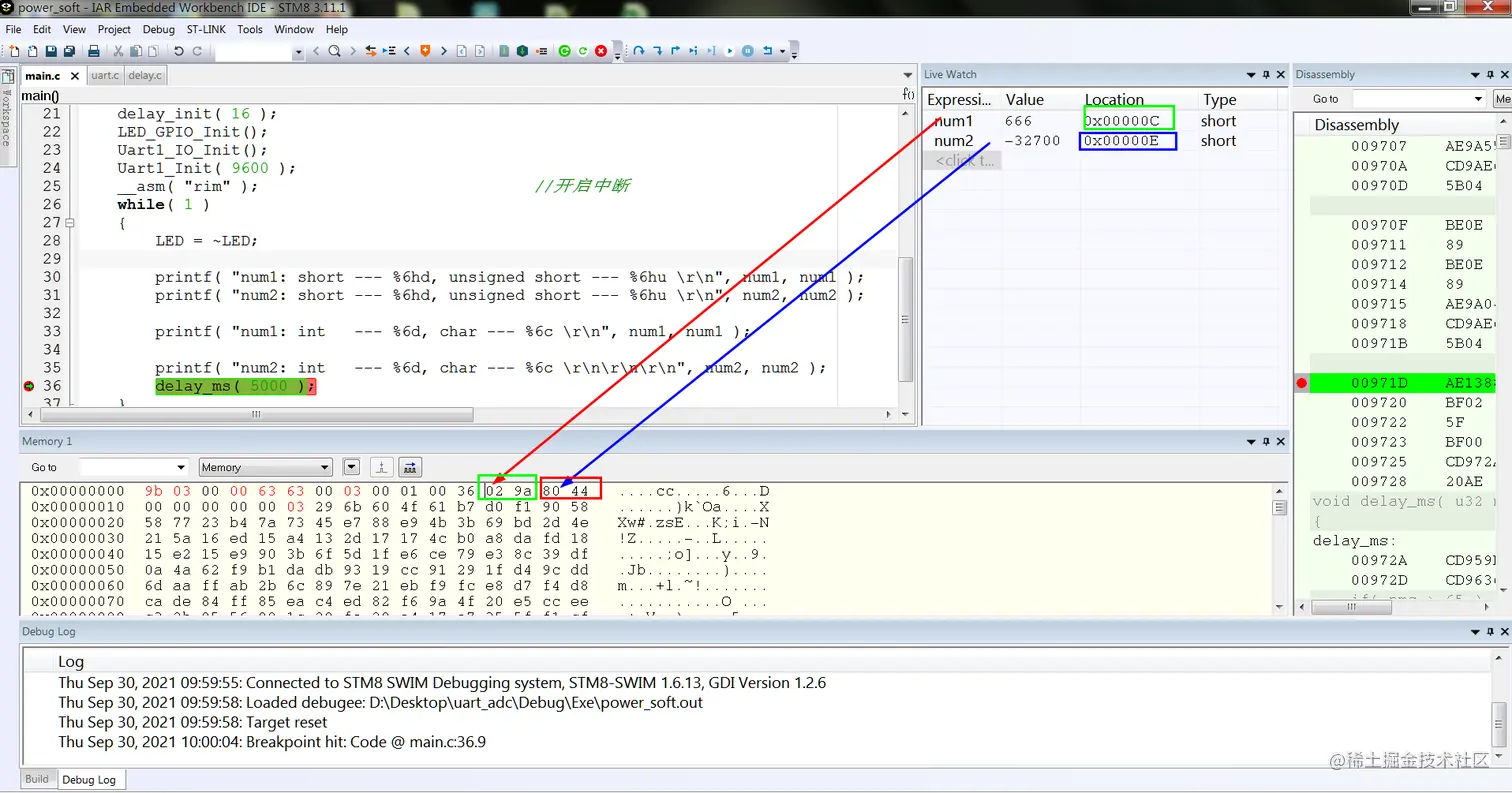Close the main.c editor tab
1512x793 pixels.
[75, 76]
